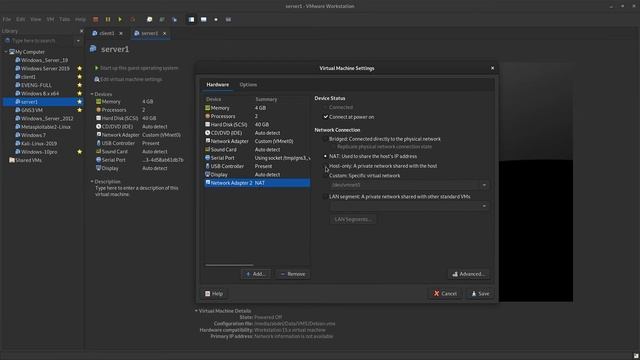Click the hardware list horizontal scrollbar
The image size is (640, 360).
pyautogui.click(x=229, y=265)
